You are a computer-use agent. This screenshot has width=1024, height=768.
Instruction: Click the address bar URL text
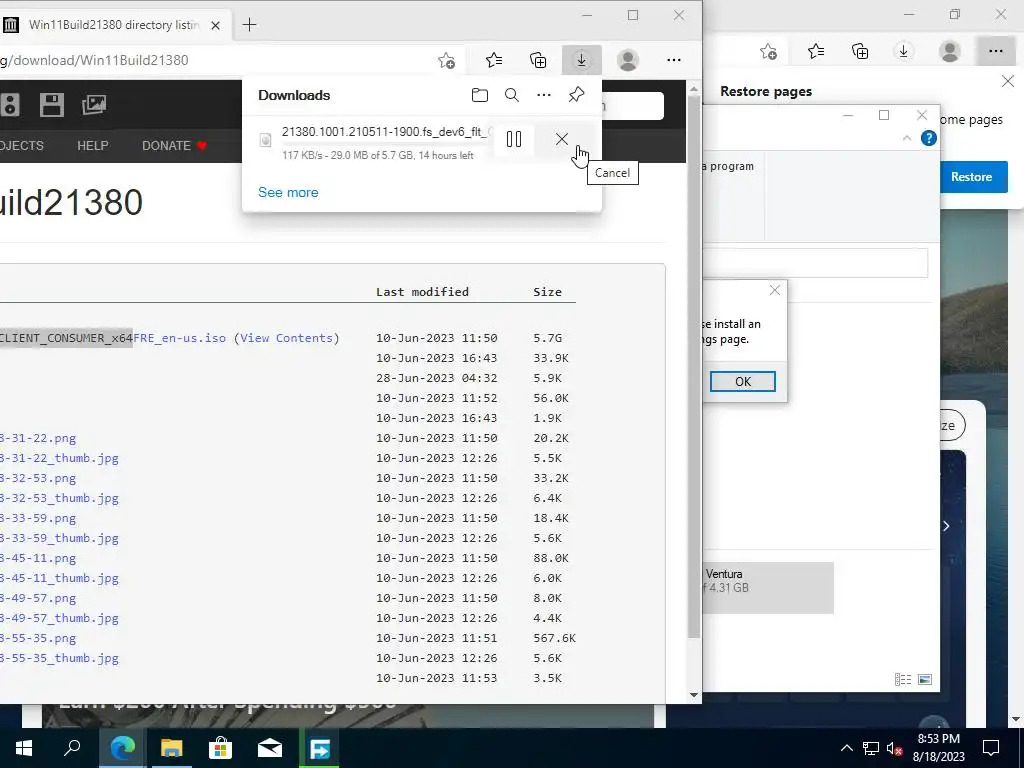95,60
